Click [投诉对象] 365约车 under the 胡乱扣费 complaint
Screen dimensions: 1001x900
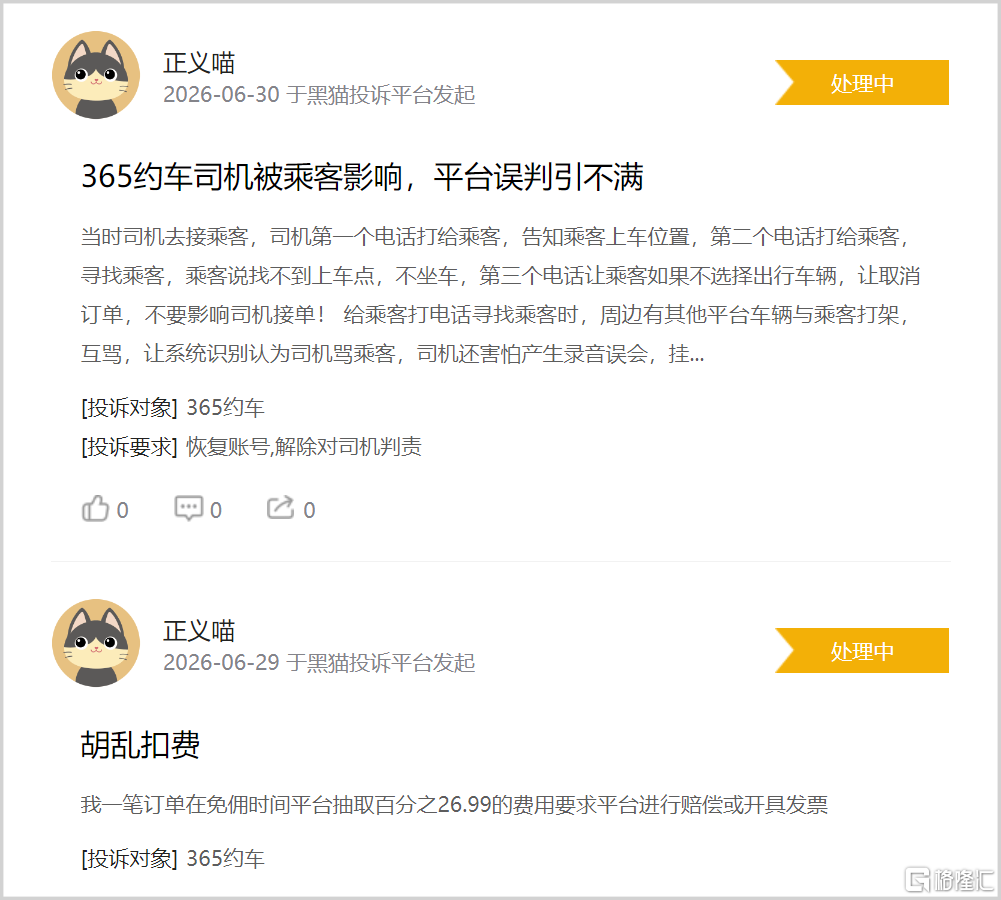[173, 859]
